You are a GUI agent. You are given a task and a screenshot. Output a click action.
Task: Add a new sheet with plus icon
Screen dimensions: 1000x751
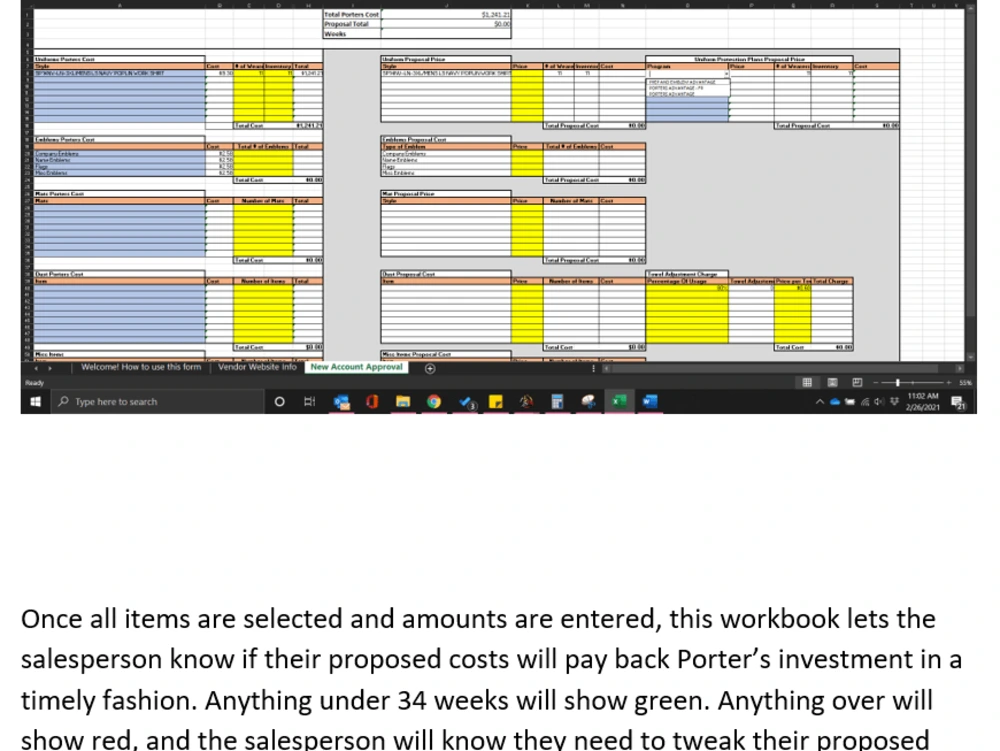click(x=430, y=368)
